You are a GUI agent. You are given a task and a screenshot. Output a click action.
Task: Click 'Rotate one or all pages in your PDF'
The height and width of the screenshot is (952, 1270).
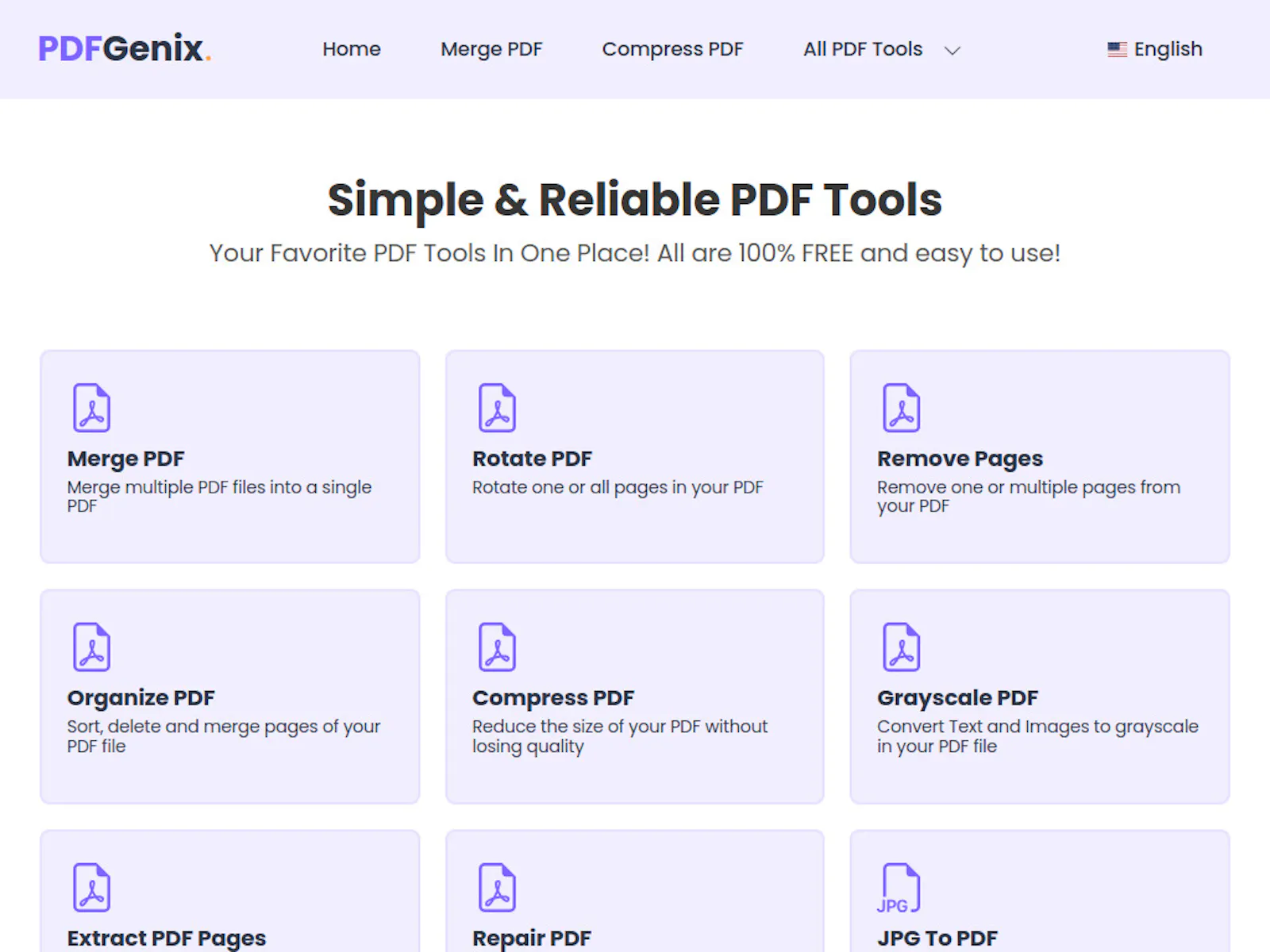[x=618, y=487]
